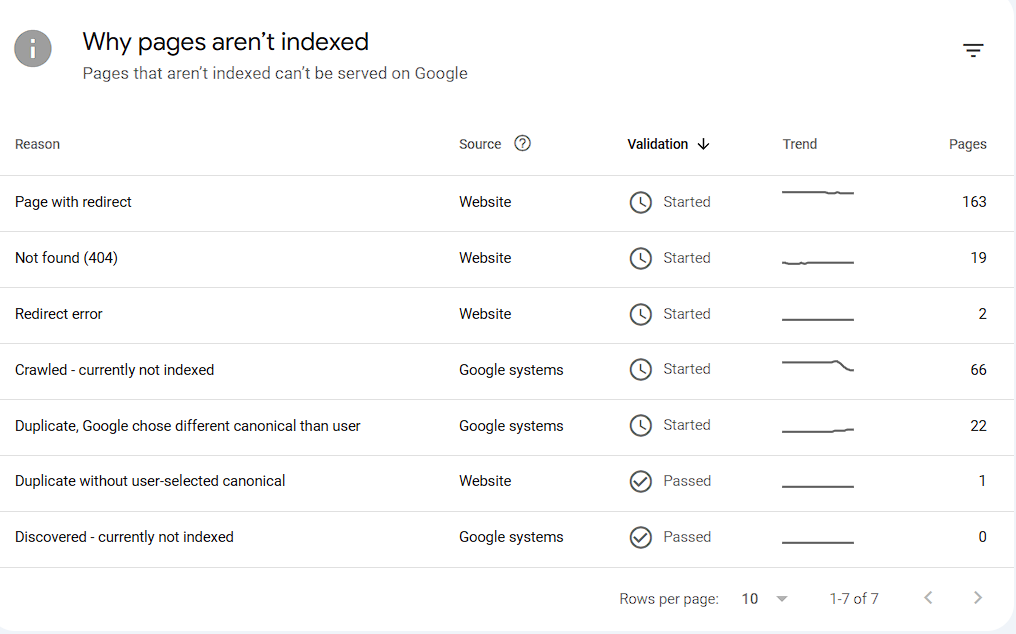The width and height of the screenshot is (1016, 634).
Task: Click the Reason column header
Action: (37, 144)
